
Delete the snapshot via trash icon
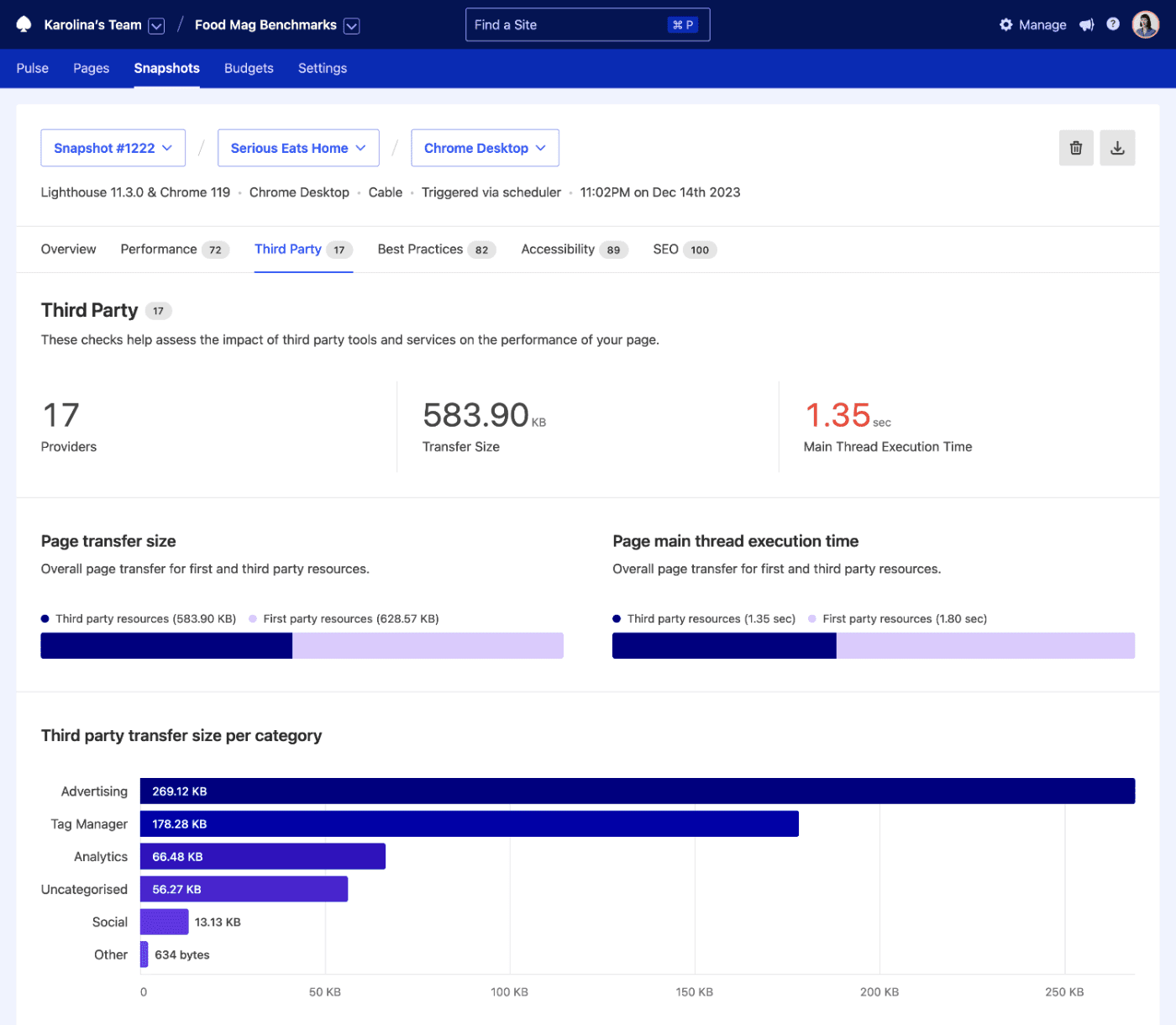tap(1076, 147)
